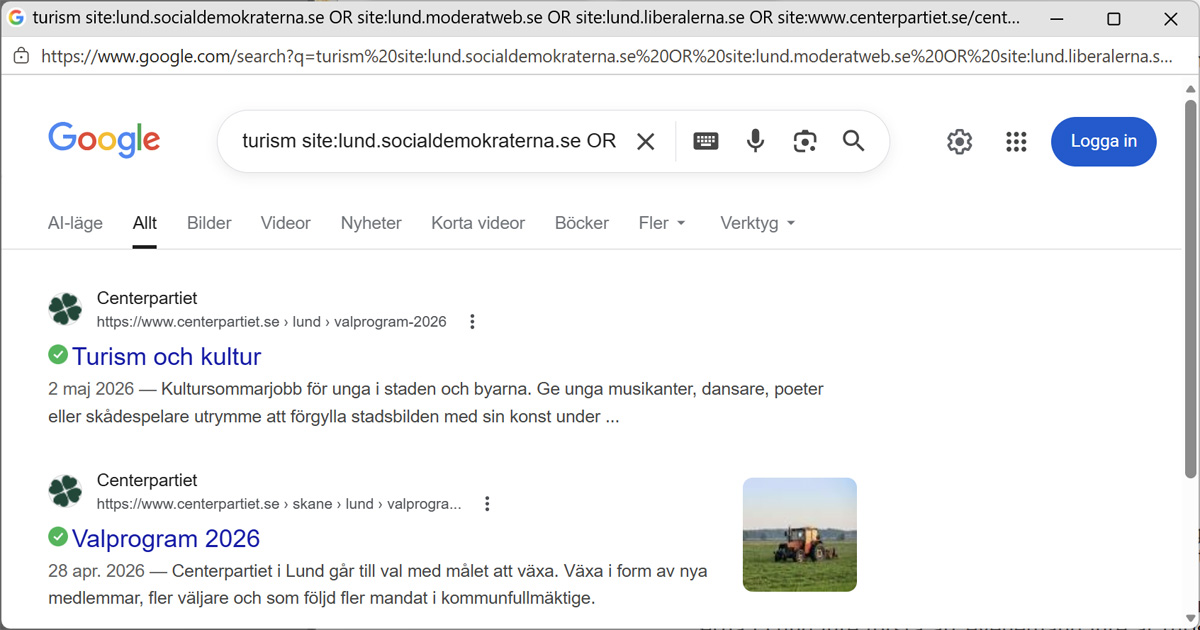This screenshot has width=1200, height=630.
Task: Expand the Verktyg dropdown
Action: [x=758, y=223]
